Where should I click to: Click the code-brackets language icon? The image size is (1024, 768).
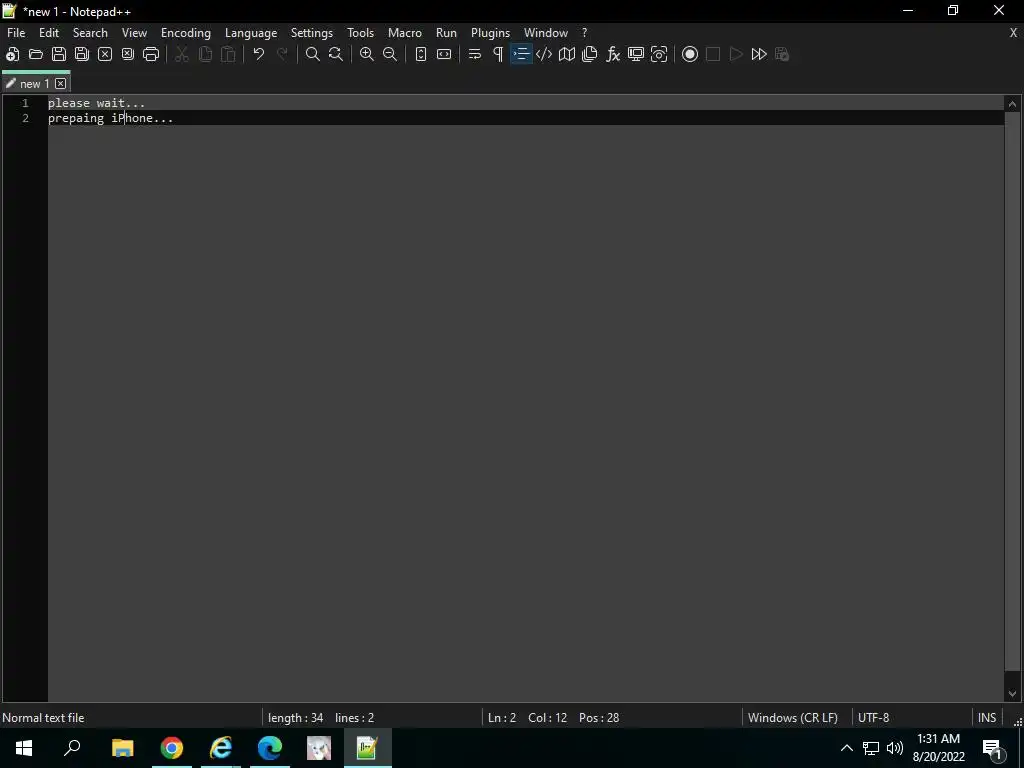[544, 54]
